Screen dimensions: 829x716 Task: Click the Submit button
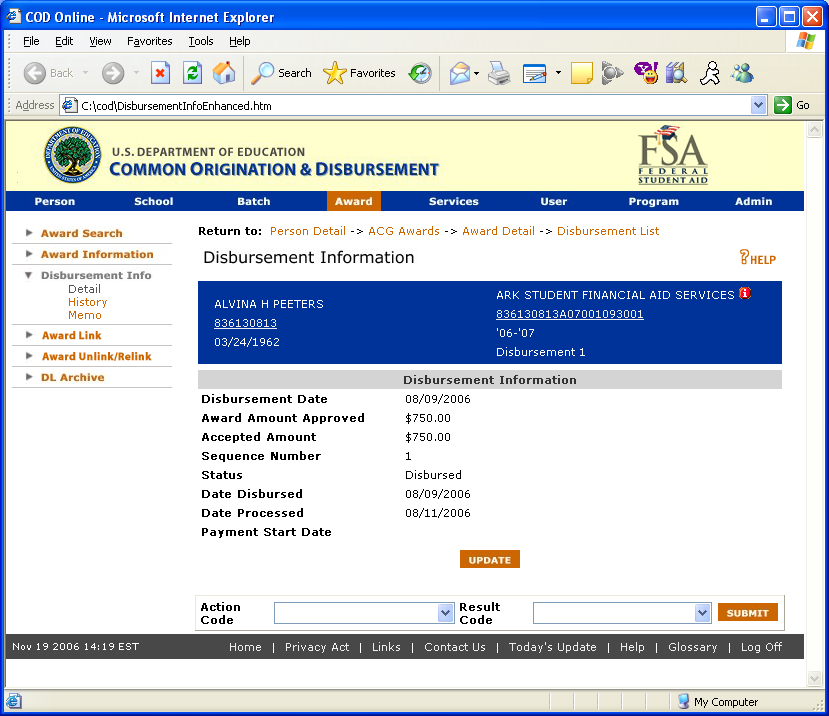coord(747,613)
